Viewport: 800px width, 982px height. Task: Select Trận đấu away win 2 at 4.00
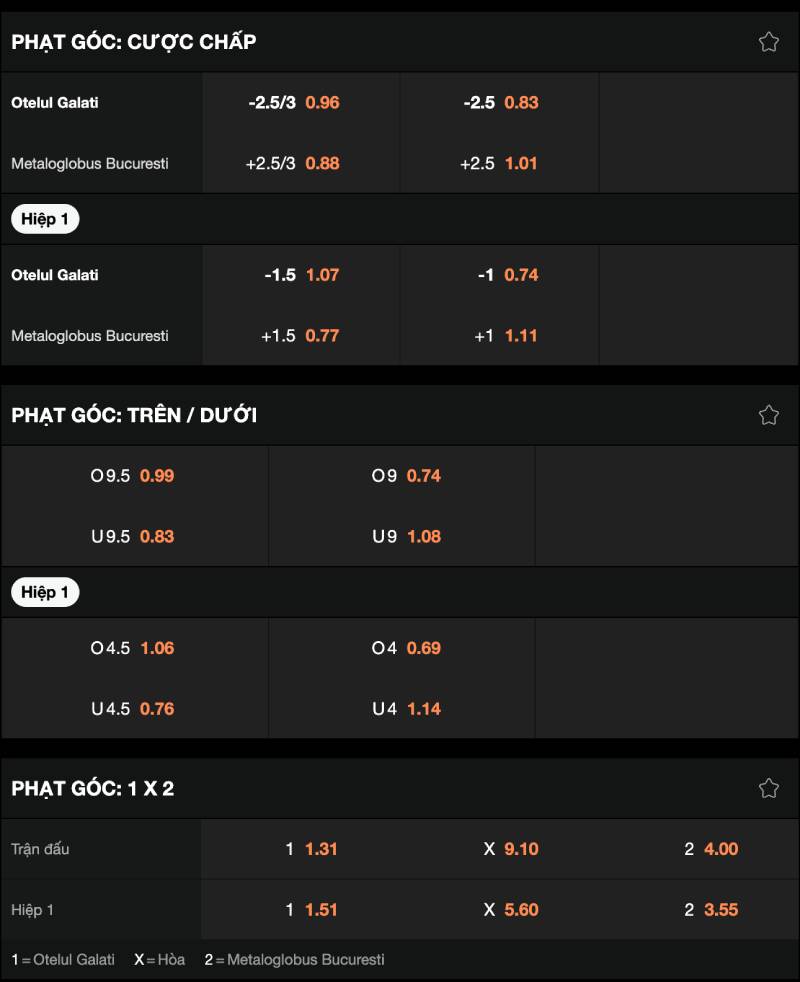pos(710,849)
